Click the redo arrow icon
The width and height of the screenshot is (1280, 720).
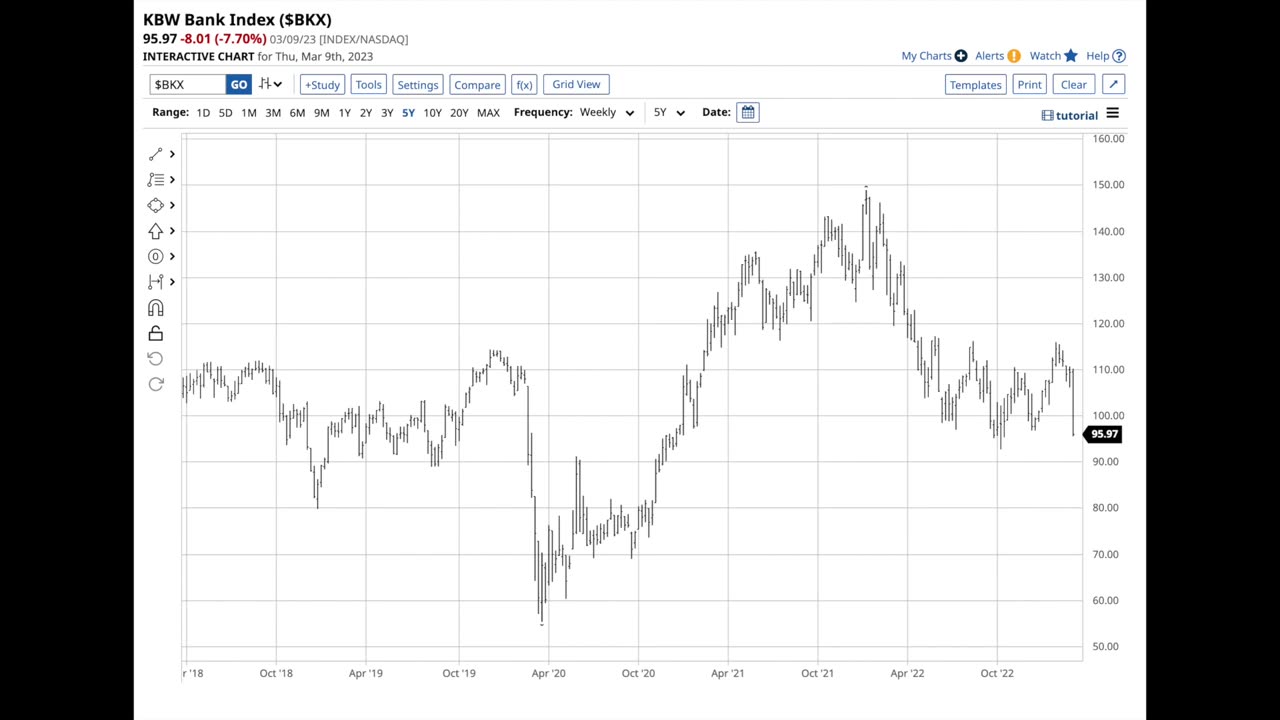(155, 385)
